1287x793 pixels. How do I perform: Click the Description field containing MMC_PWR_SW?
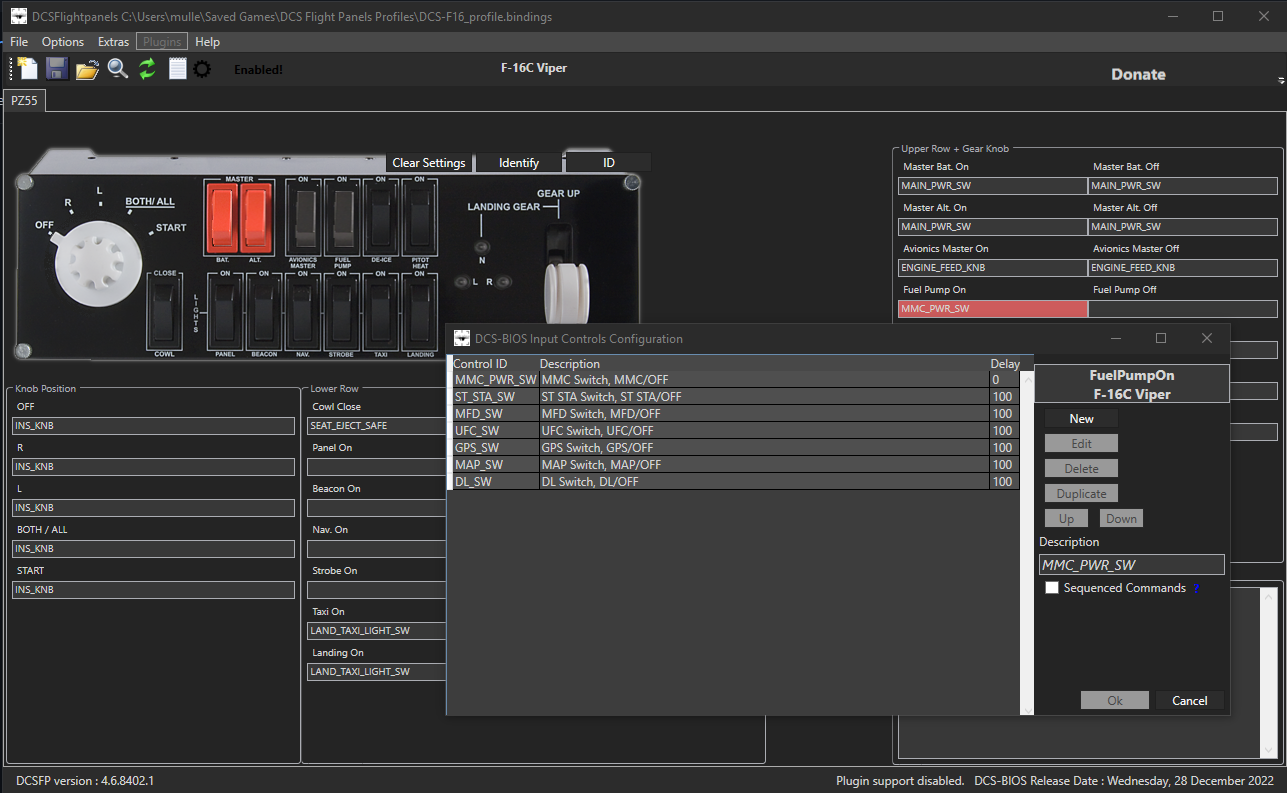(1131, 565)
